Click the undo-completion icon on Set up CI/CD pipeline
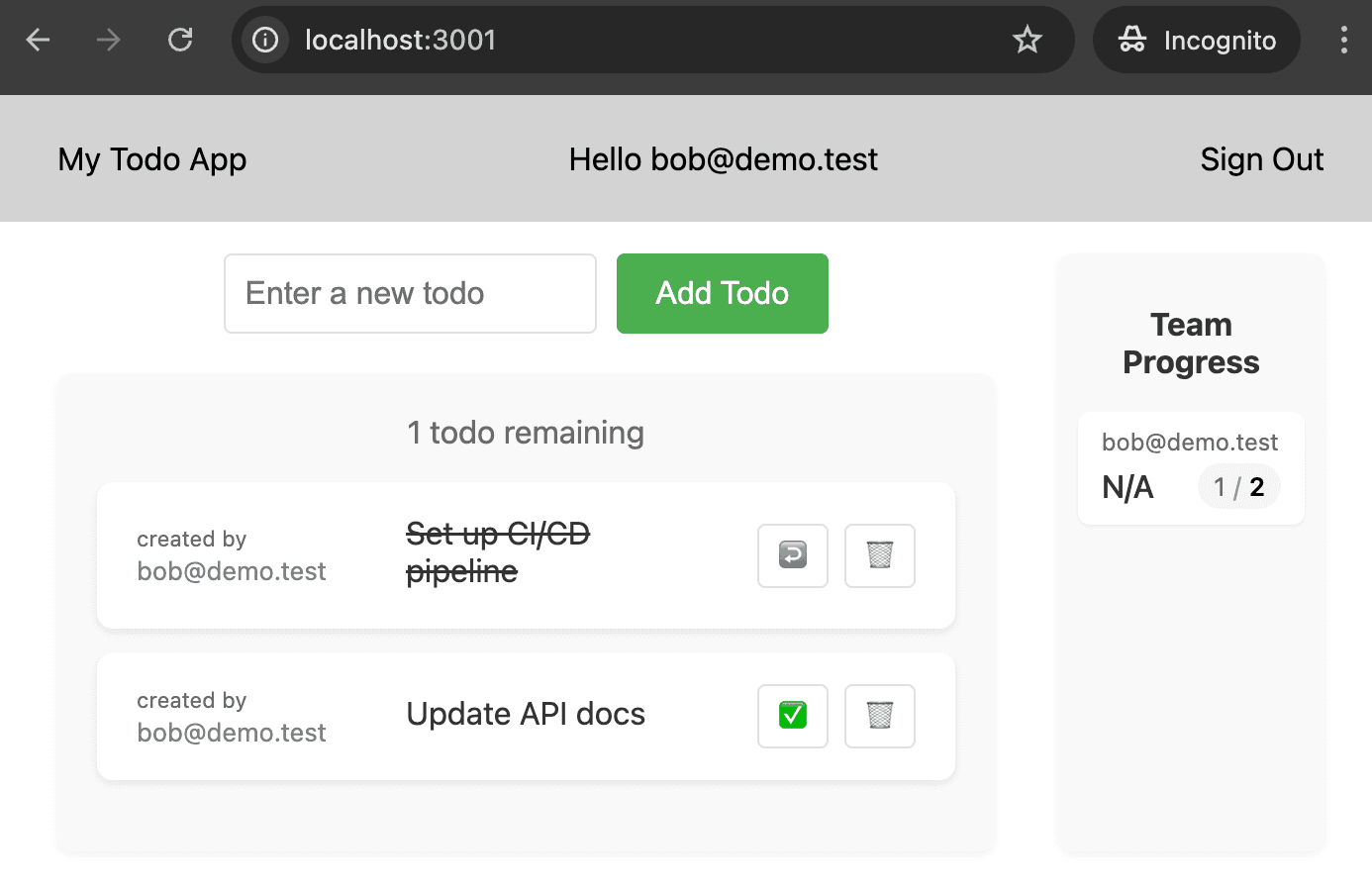1372x893 pixels. [x=792, y=555]
